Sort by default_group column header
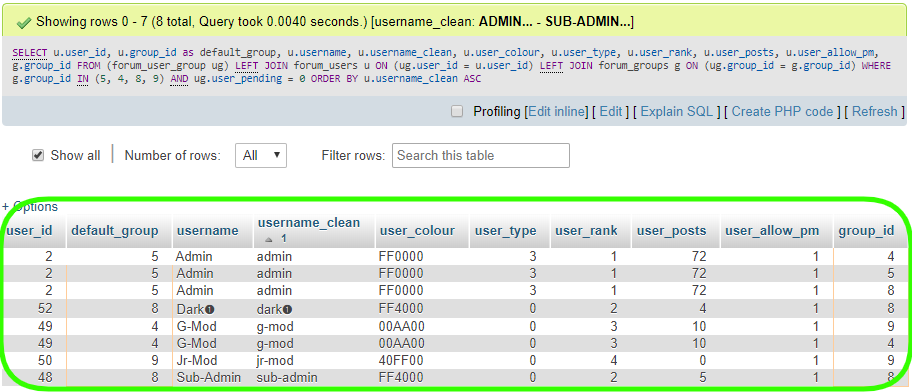Viewport: 912px width, 392px height. [115, 231]
